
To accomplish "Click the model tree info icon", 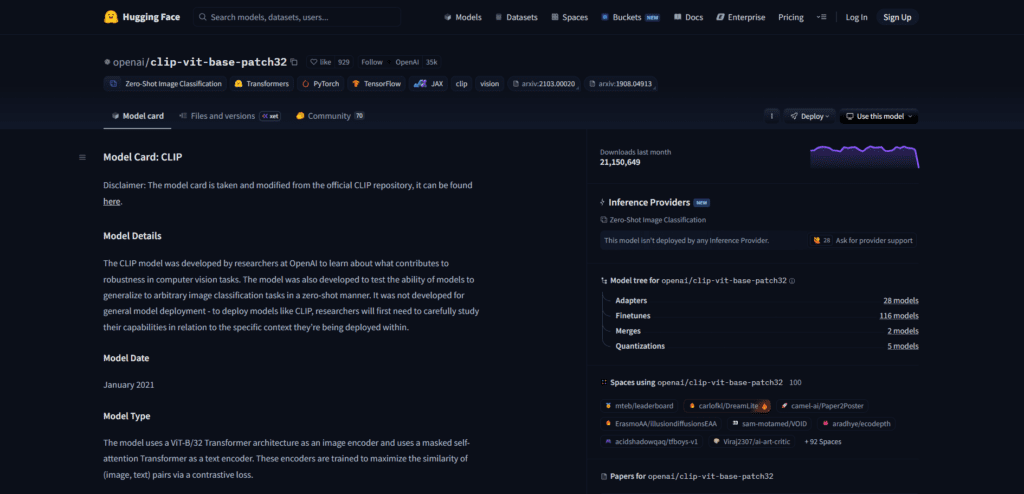I will click(792, 280).
